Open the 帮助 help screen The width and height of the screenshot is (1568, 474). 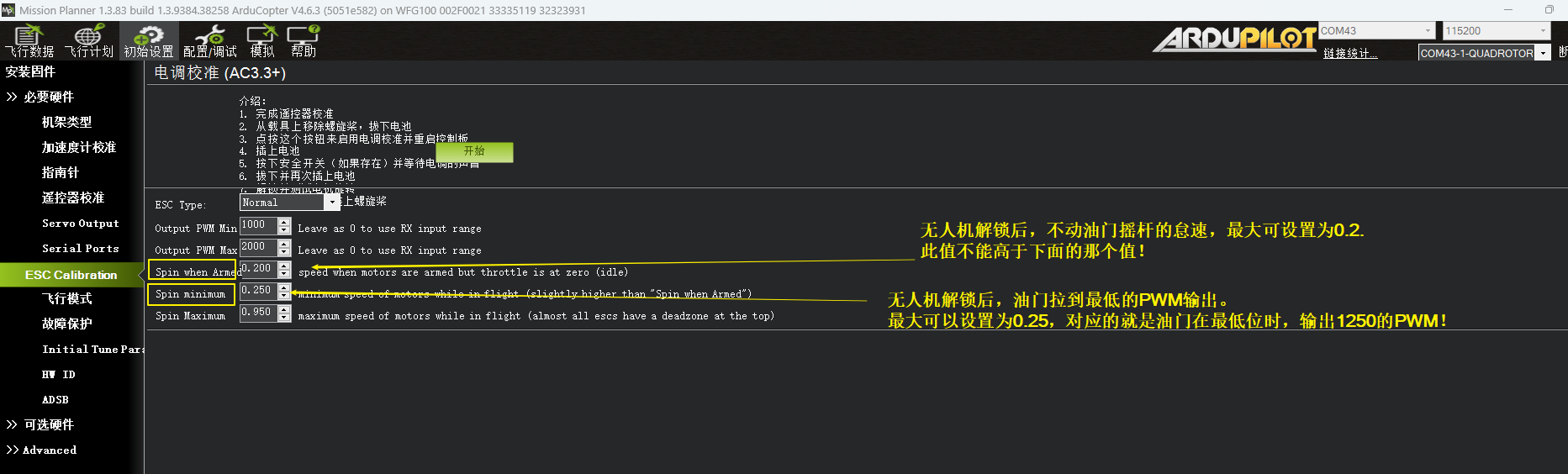tap(304, 41)
